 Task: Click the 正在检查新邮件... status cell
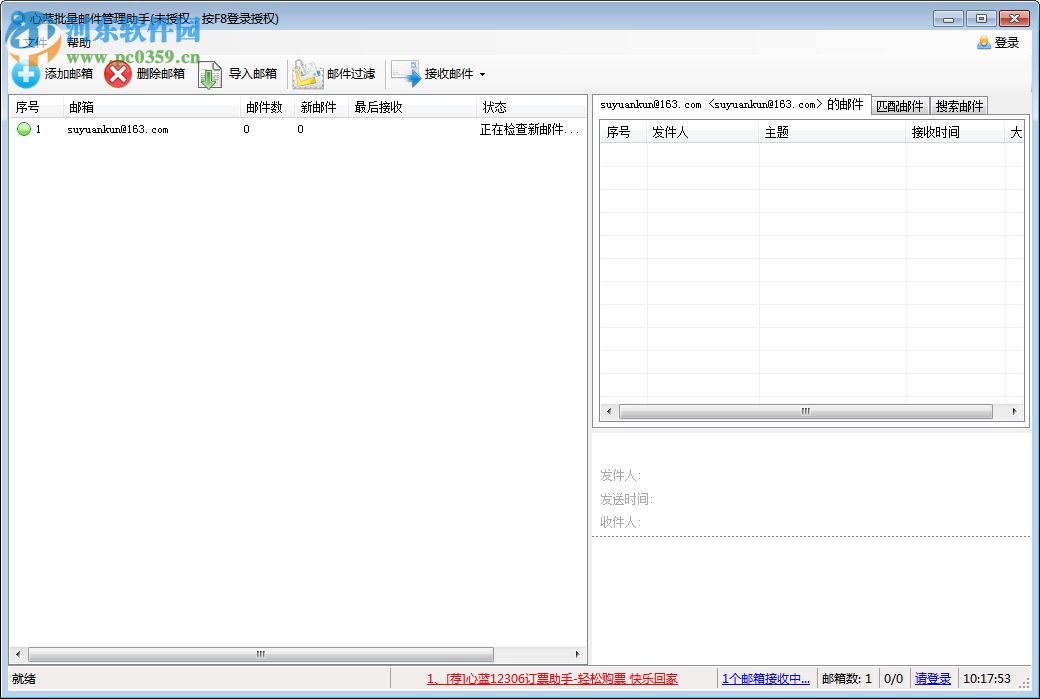coord(529,129)
